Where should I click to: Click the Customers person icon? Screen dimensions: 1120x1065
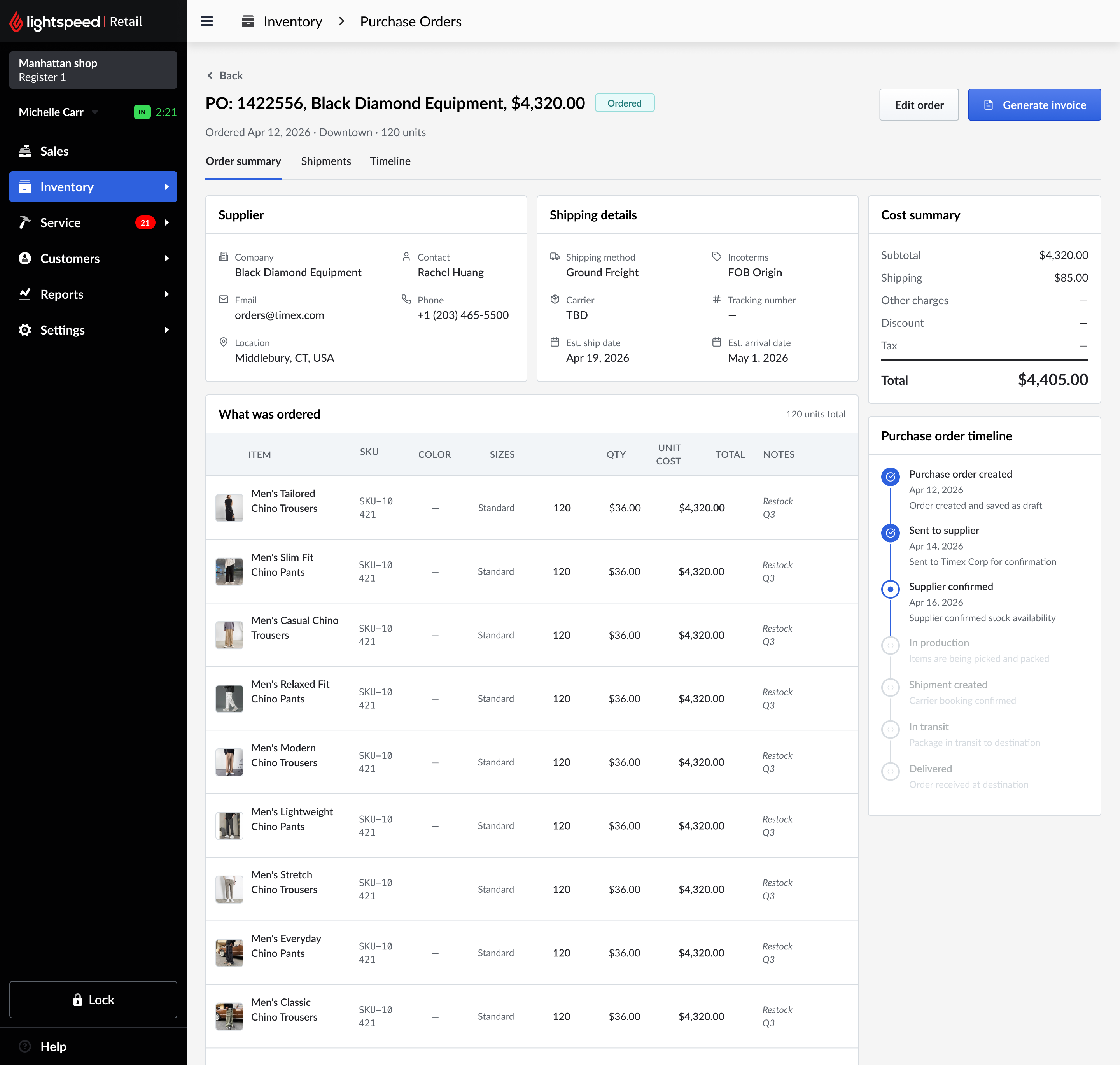[x=25, y=258]
